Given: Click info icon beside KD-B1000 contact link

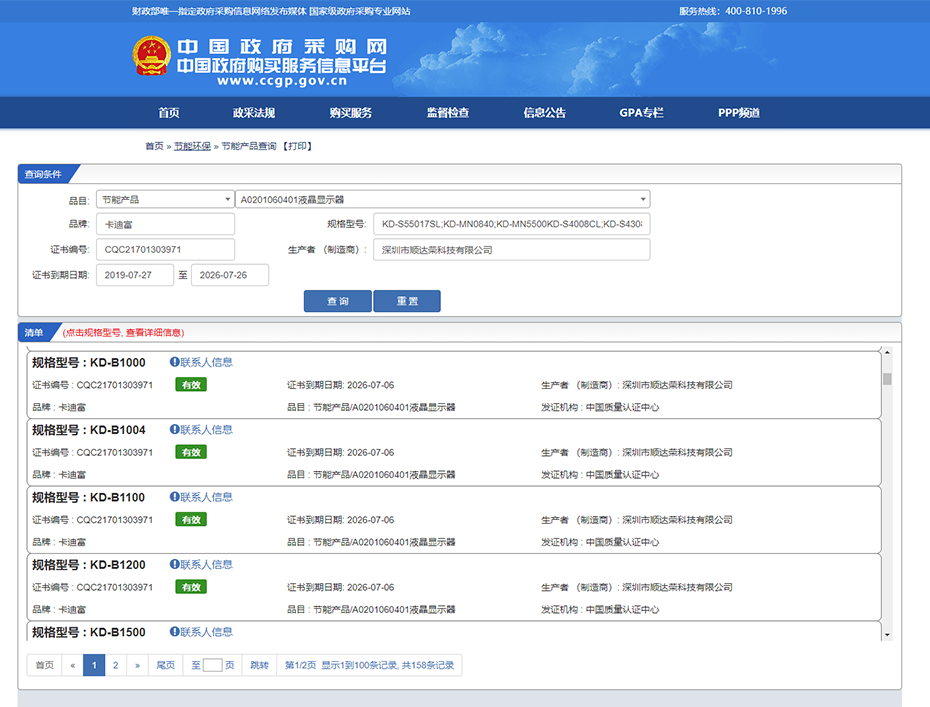Looking at the screenshot, I should coord(174,362).
